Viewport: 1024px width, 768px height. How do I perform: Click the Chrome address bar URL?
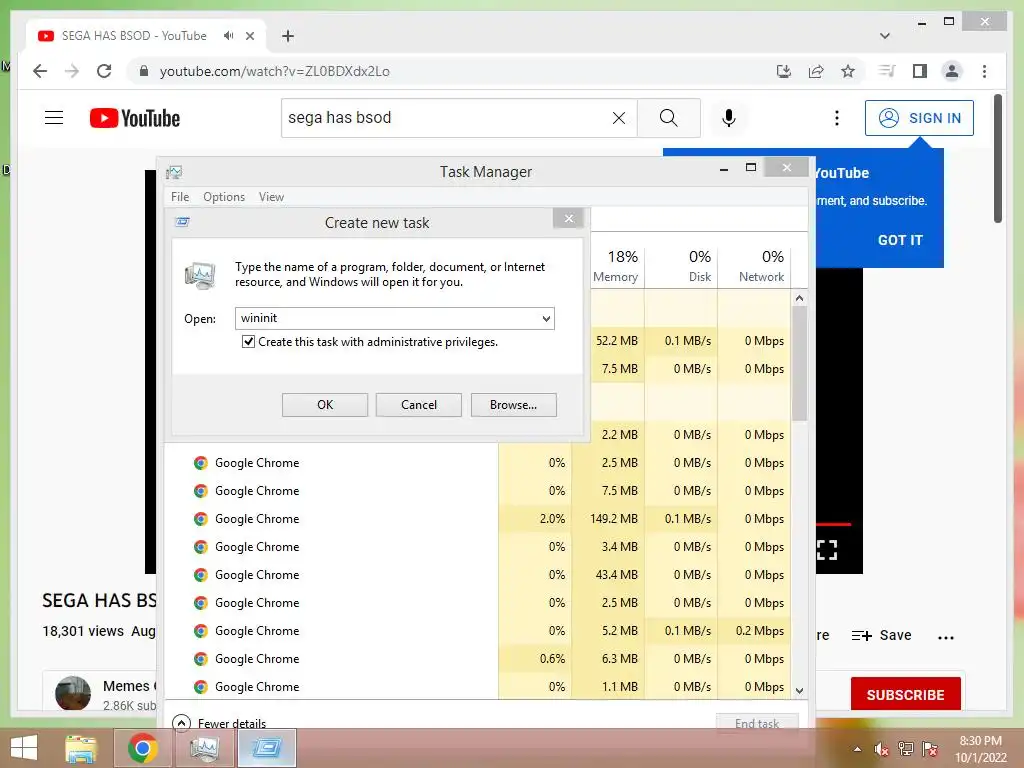pyautogui.click(x=275, y=71)
